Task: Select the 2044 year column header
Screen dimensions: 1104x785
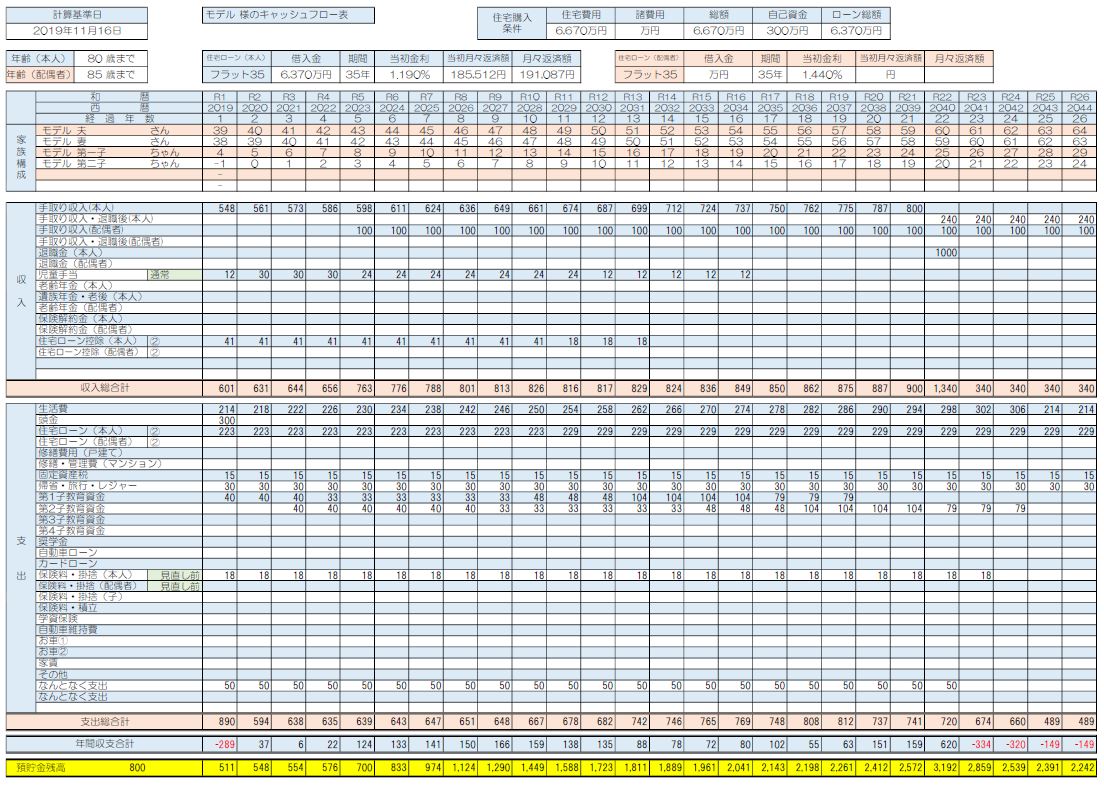Action: pos(1080,107)
